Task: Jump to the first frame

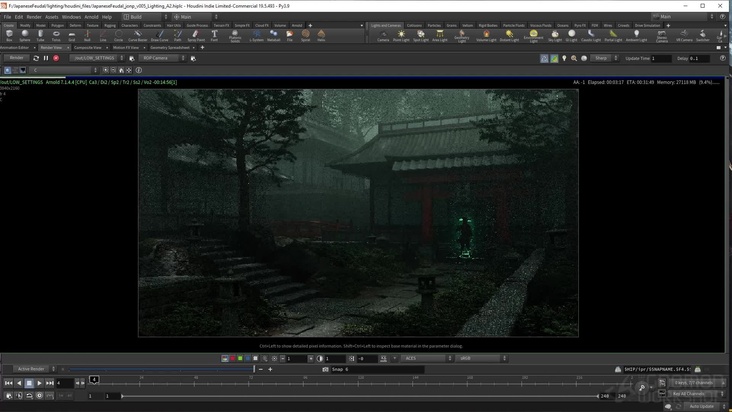Action: [x=8, y=383]
